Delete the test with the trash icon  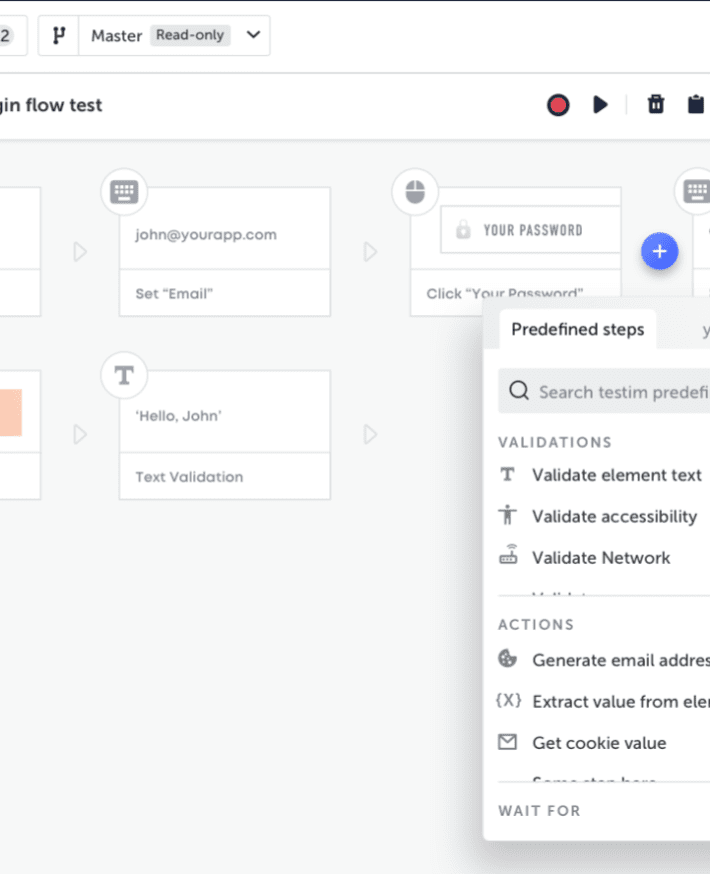click(x=655, y=104)
